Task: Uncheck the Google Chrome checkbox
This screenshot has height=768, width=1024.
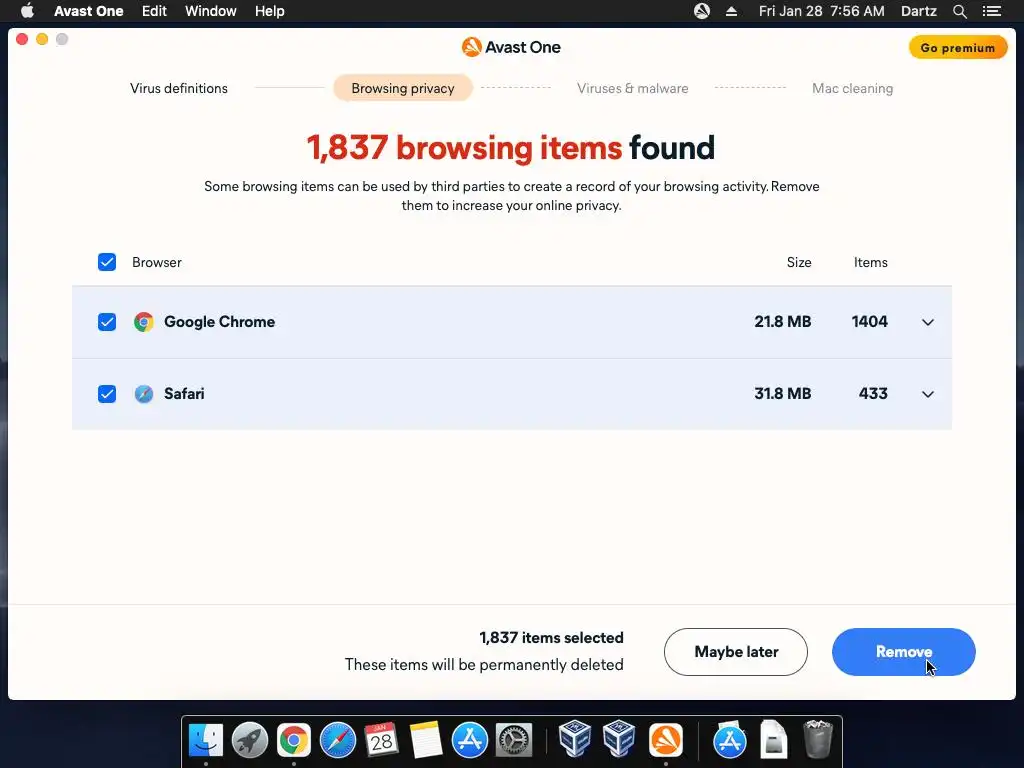Action: [107, 322]
